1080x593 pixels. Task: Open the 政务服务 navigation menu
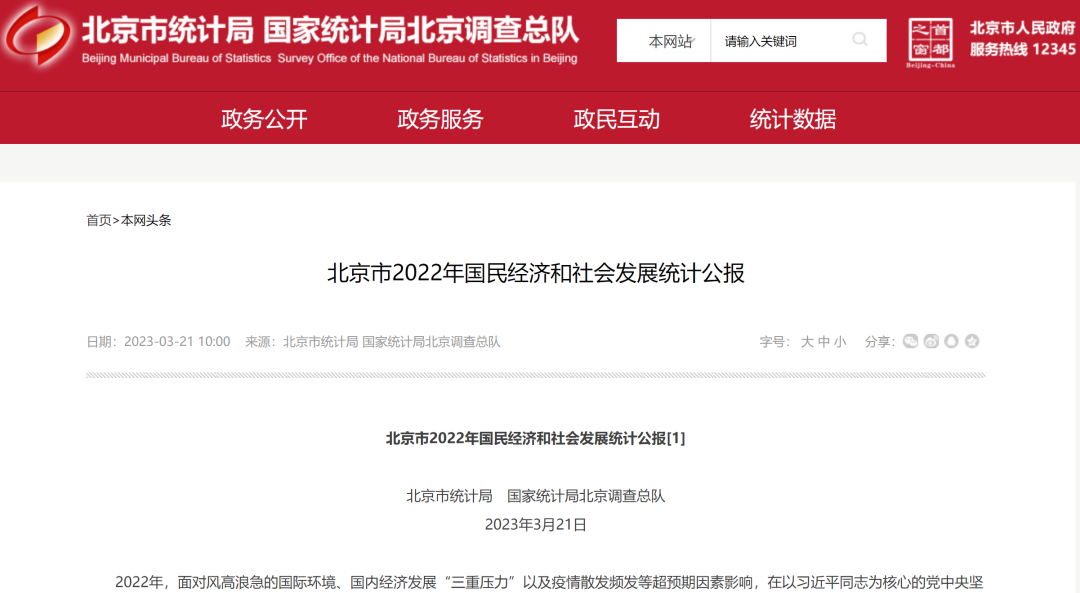click(440, 119)
